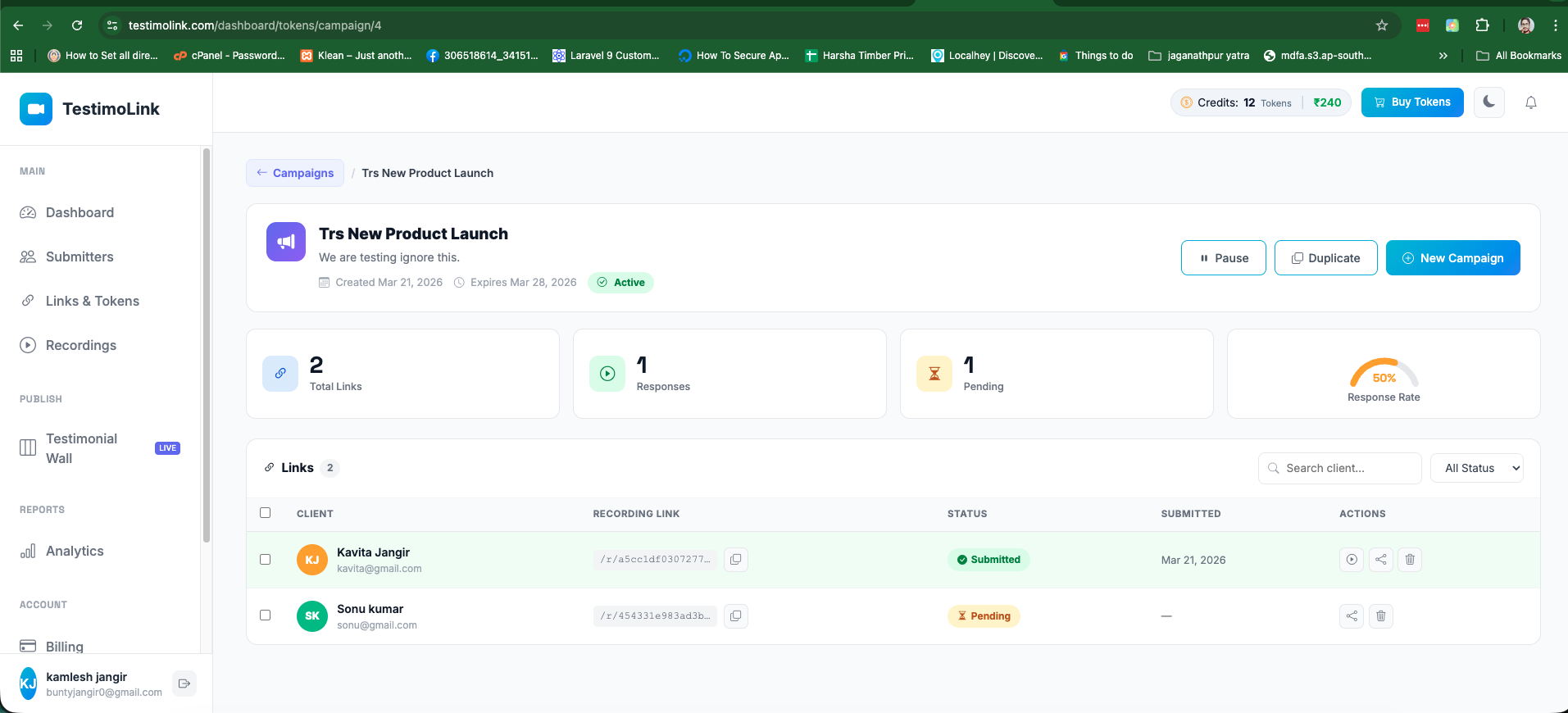Open Links & Tokens in sidebar
This screenshot has height=713, width=1568.
coord(93,301)
